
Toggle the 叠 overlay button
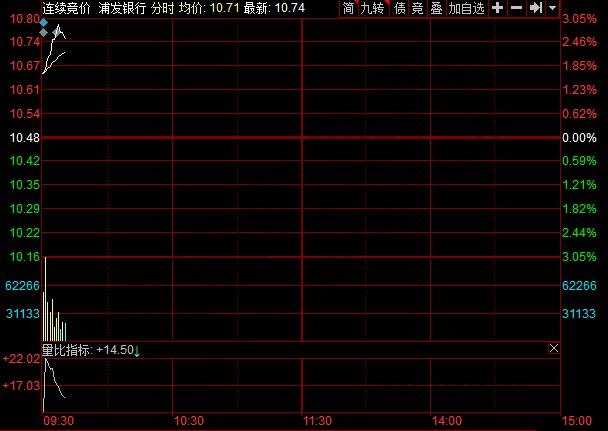coord(435,8)
